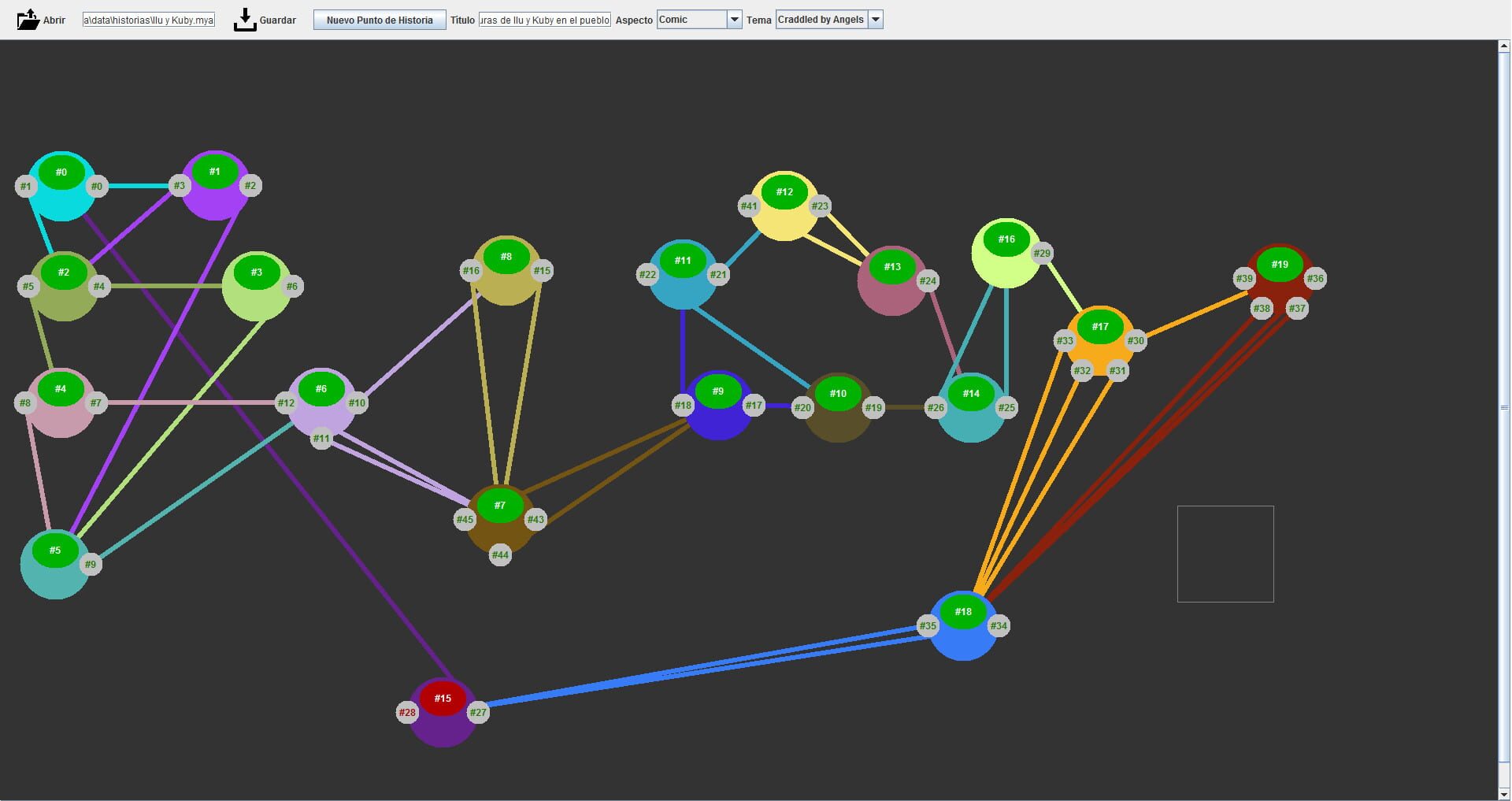The image size is (1512, 801).
Task: Click the file path field showing Ilu y Kuby.mya
Action: (x=148, y=19)
